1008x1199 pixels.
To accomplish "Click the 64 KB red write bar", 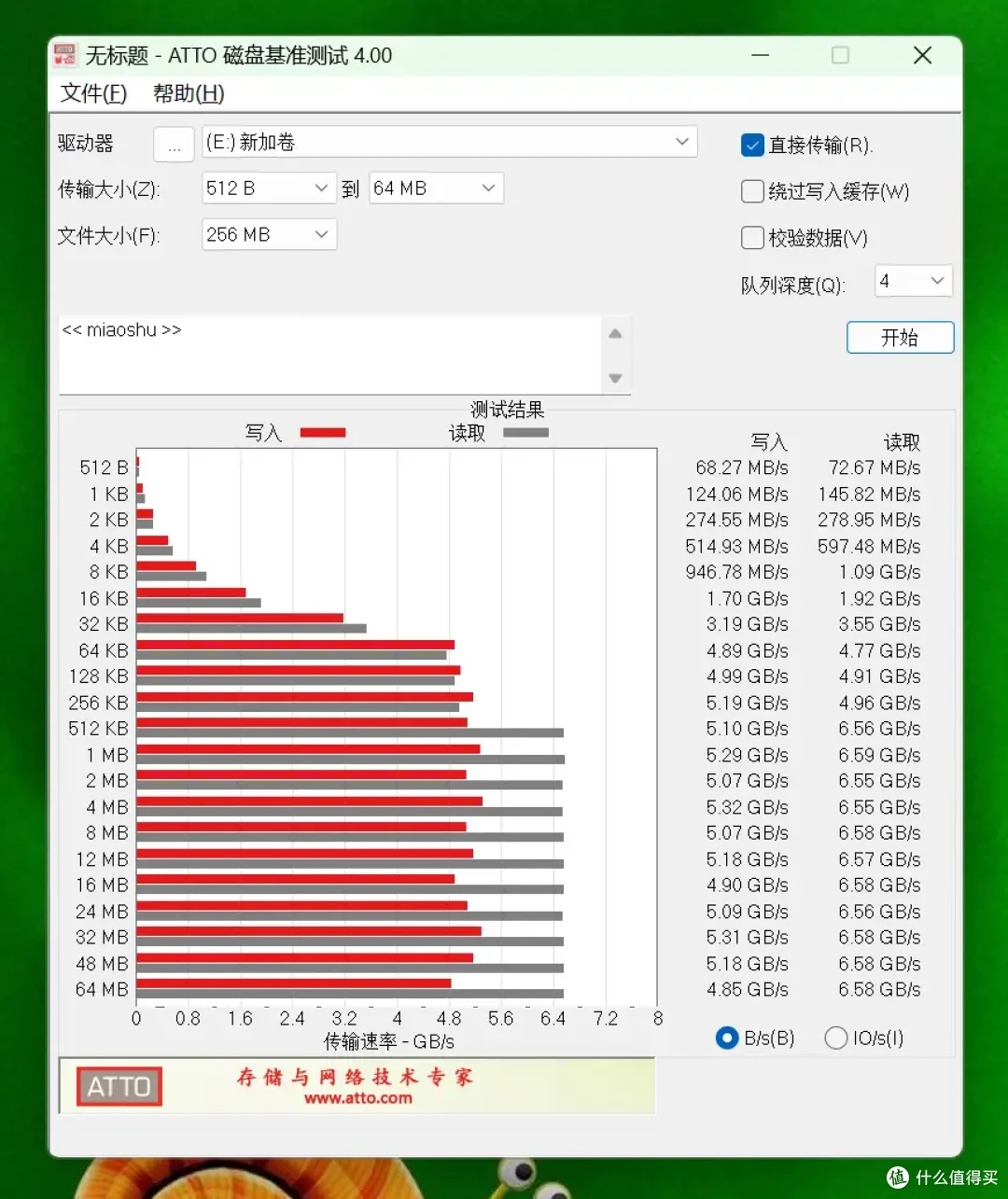I will pos(296,645).
